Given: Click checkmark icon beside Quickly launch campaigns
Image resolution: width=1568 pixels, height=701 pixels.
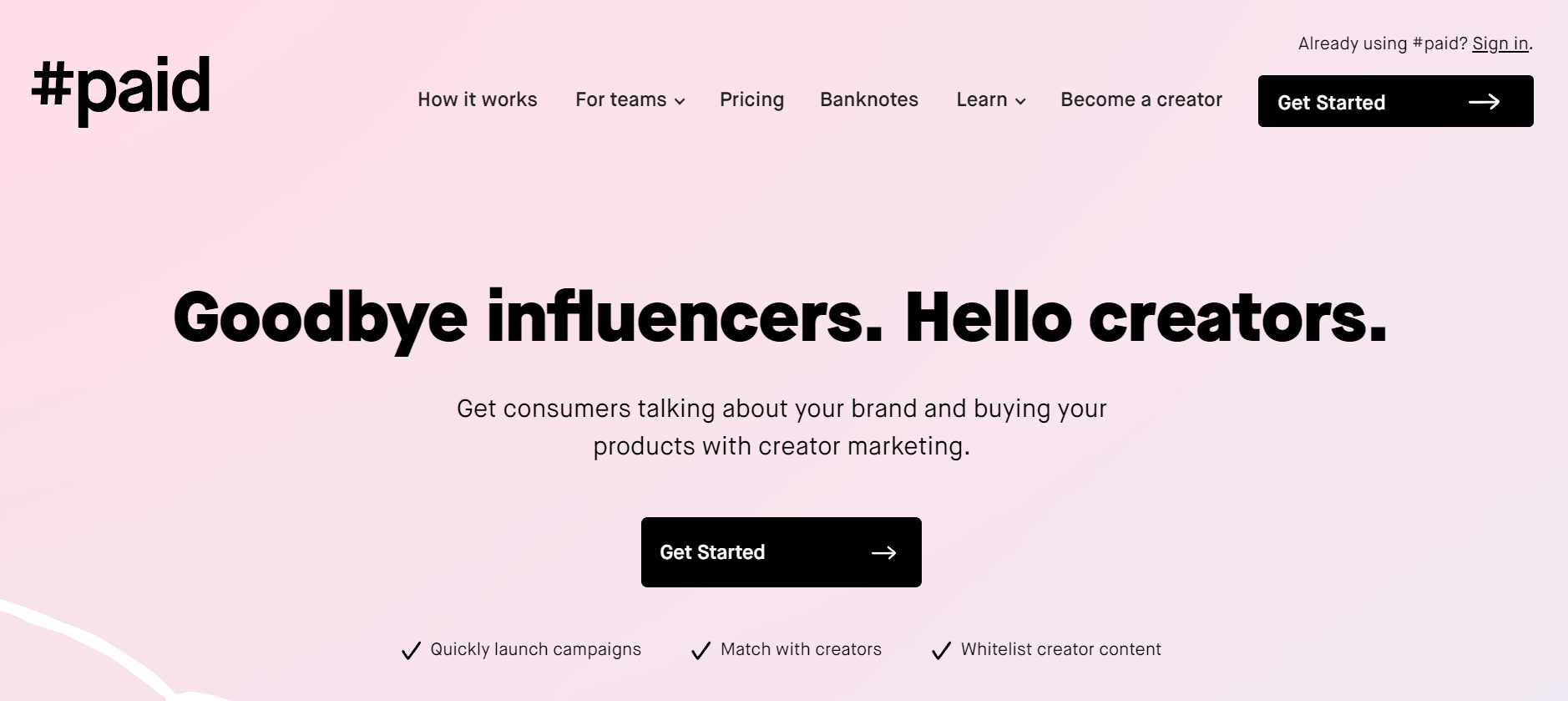Looking at the screenshot, I should pyautogui.click(x=411, y=650).
